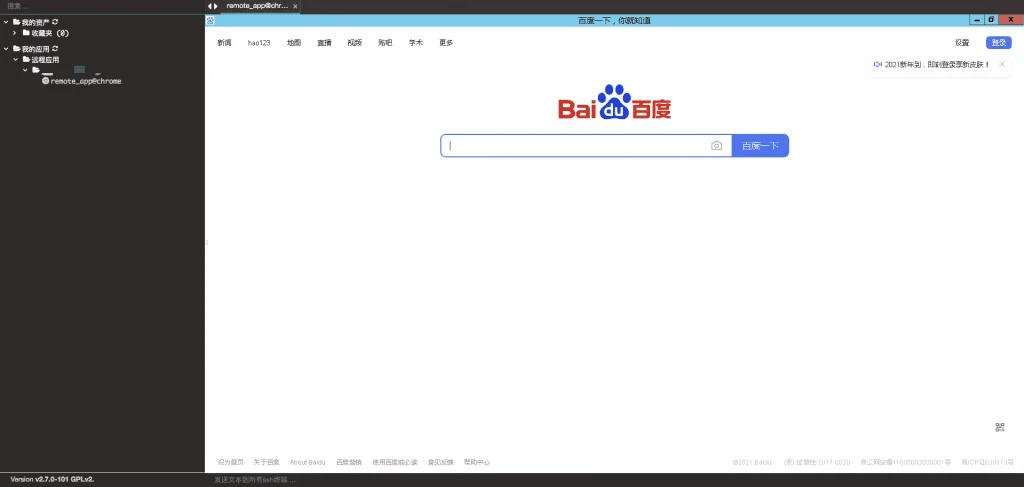Click the 我的应用 label
This screenshot has width=1024, height=487.
tap(35, 49)
